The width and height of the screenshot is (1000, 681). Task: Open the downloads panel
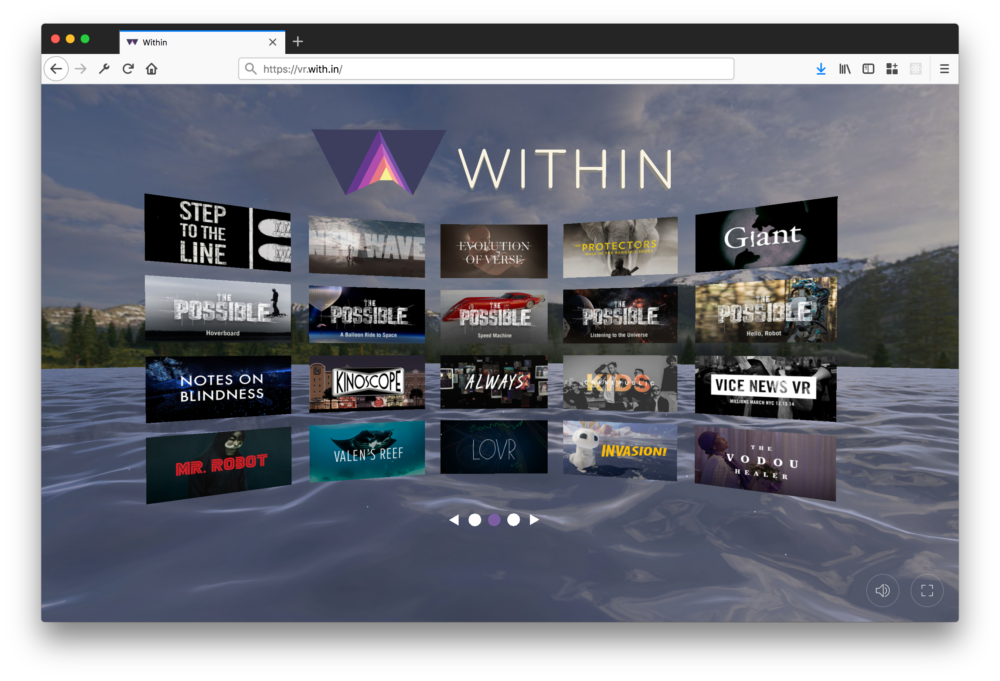821,69
